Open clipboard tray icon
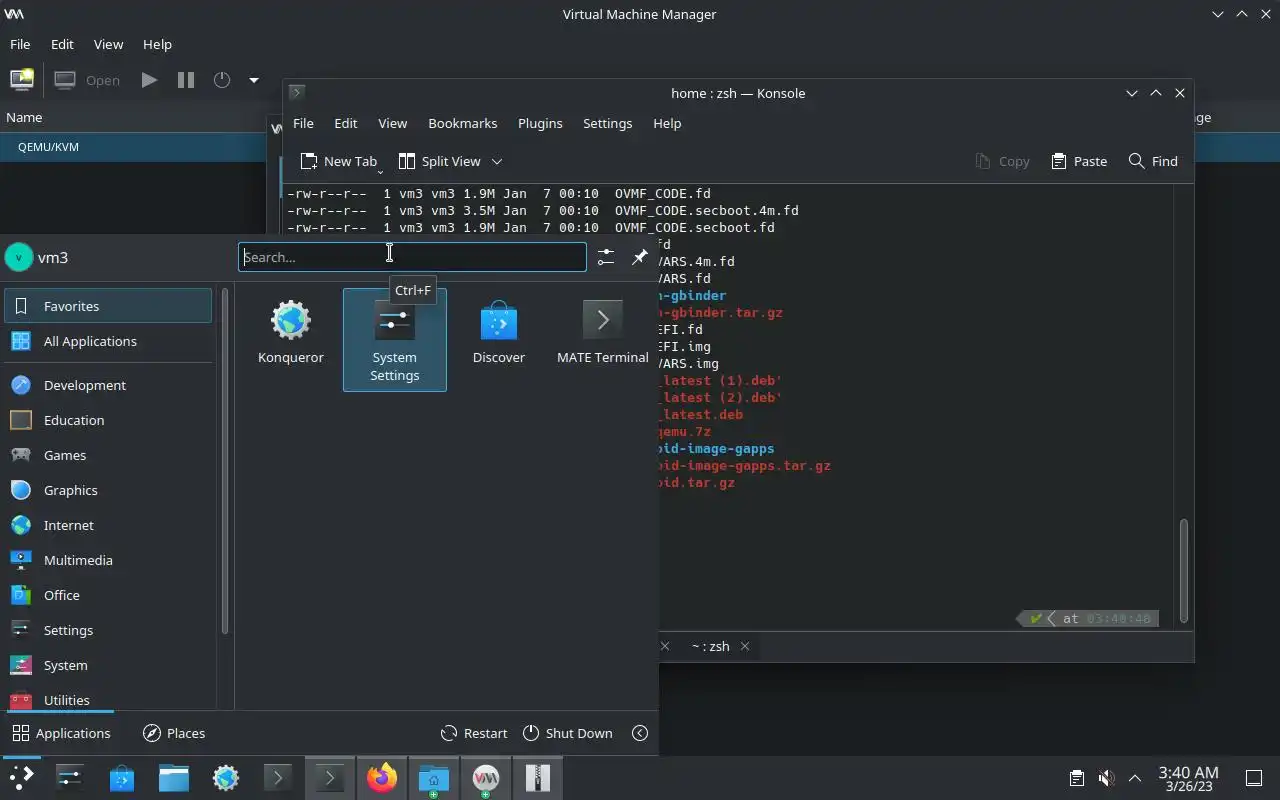 pos(1076,778)
